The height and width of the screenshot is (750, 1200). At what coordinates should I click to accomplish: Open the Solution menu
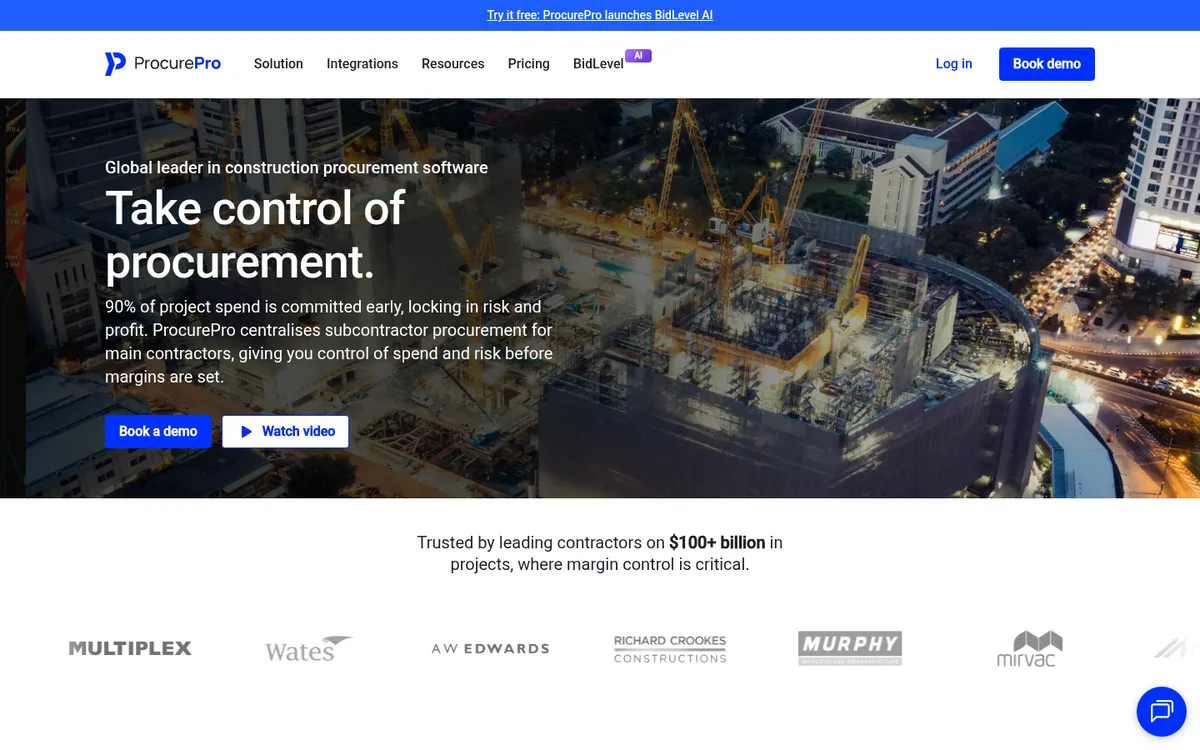(x=278, y=64)
